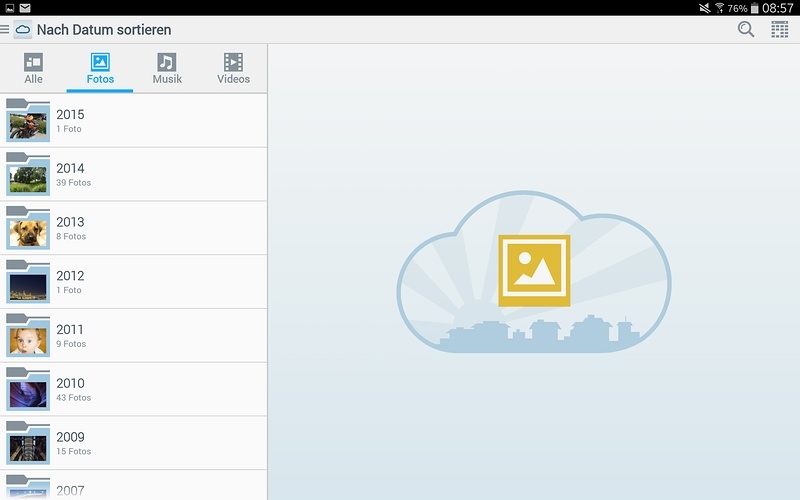
Task: Open the search magnifier icon
Action: [746, 29]
